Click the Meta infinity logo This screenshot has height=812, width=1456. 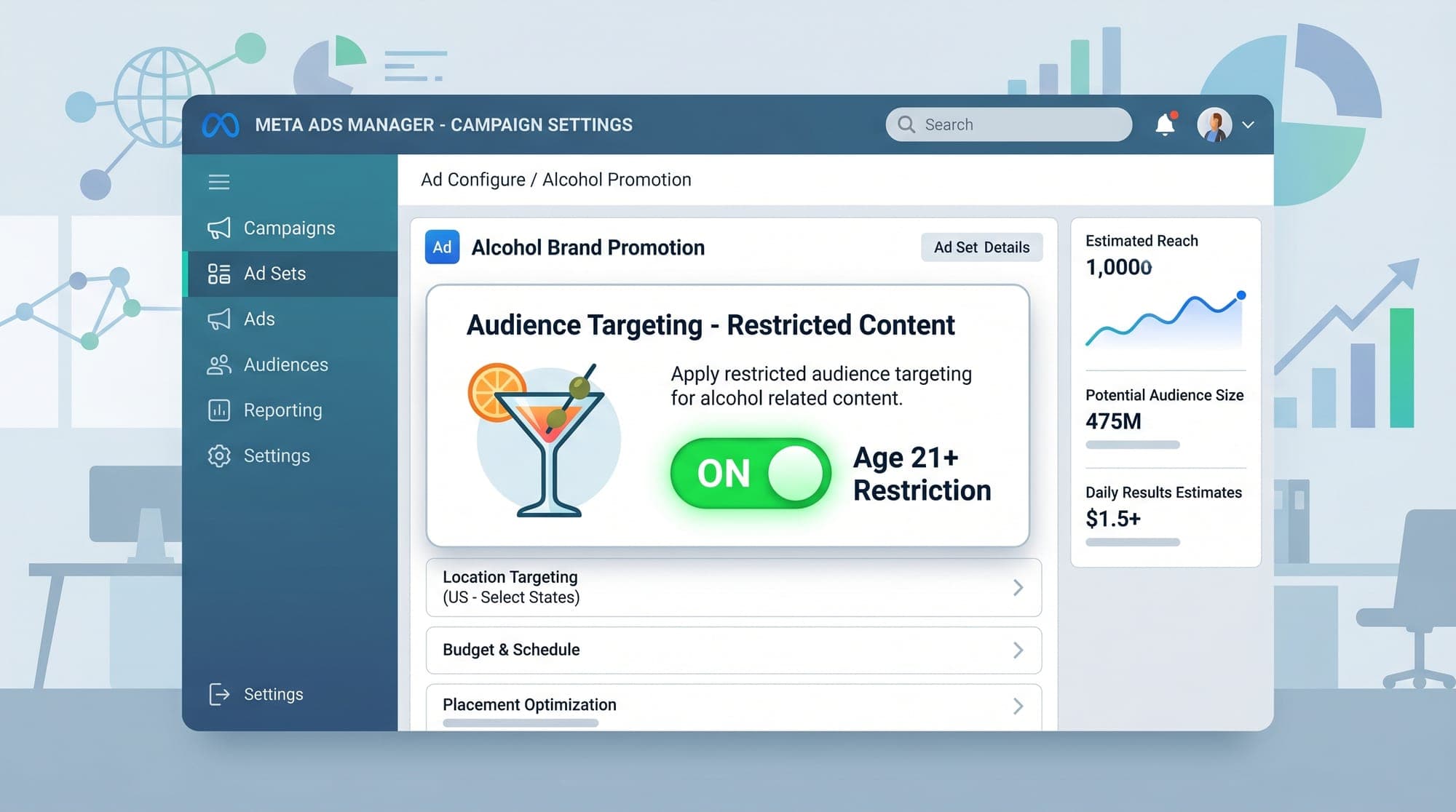[x=221, y=125]
